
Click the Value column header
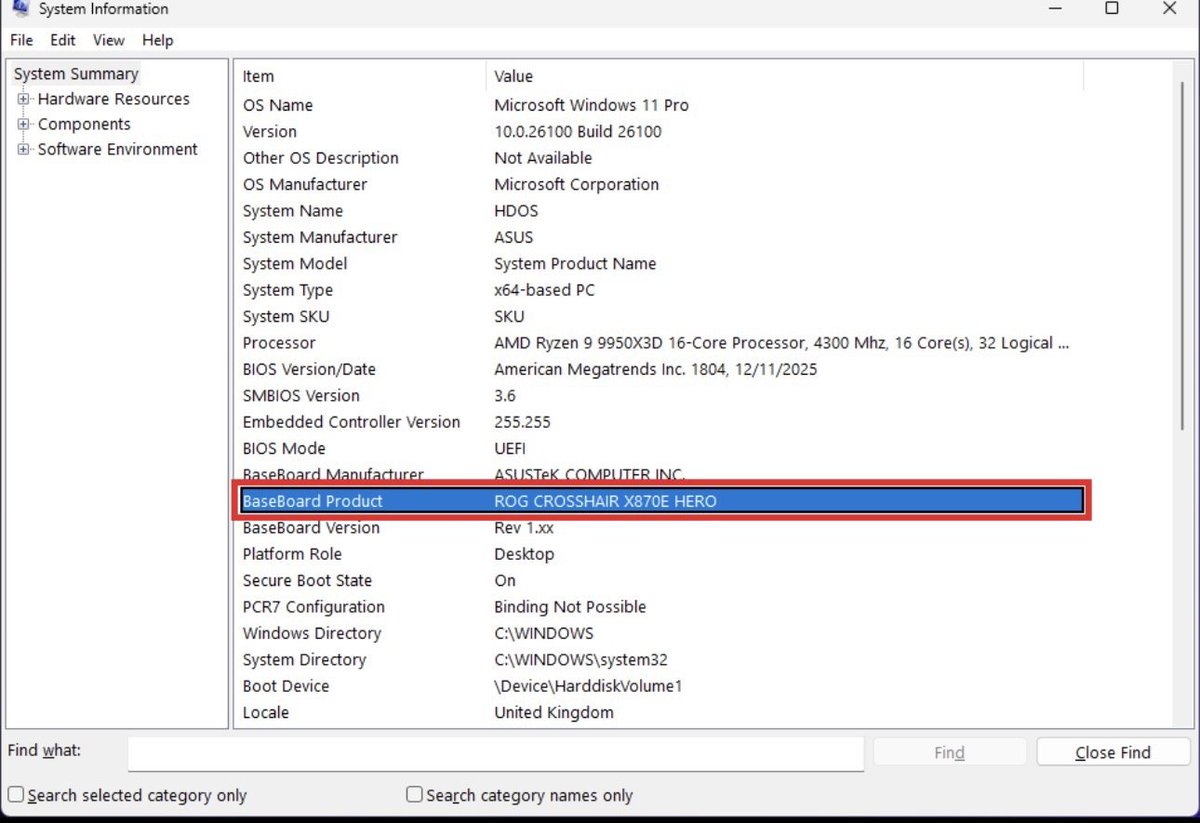[x=785, y=76]
